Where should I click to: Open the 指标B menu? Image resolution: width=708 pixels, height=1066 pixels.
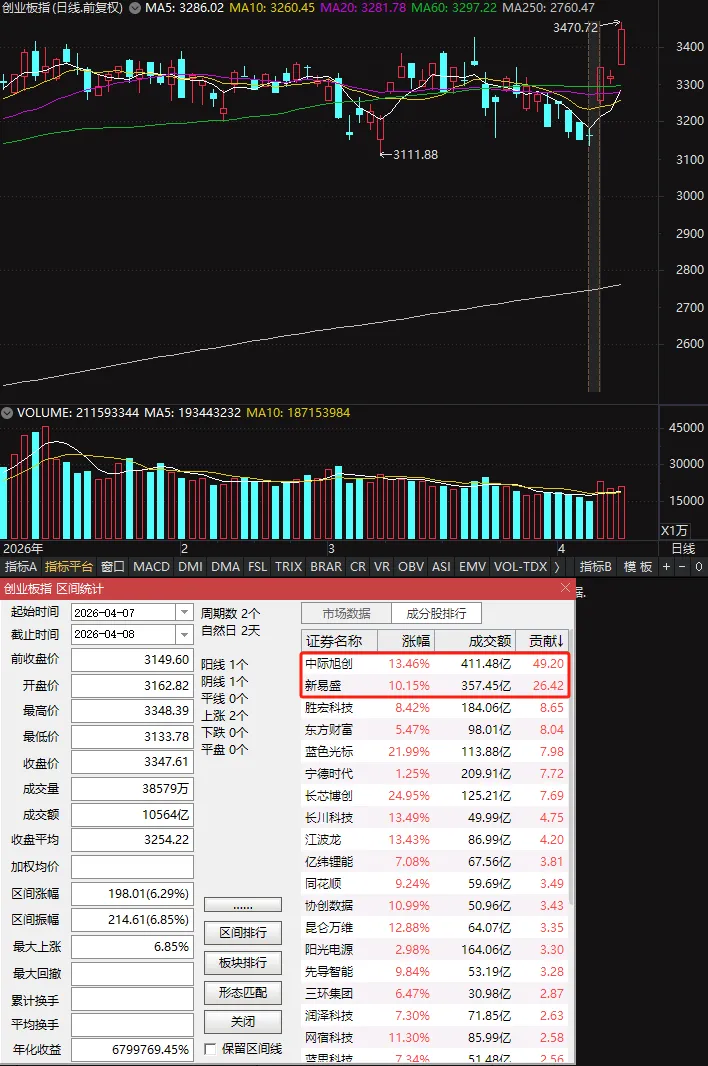pyautogui.click(x=596, y=566)
